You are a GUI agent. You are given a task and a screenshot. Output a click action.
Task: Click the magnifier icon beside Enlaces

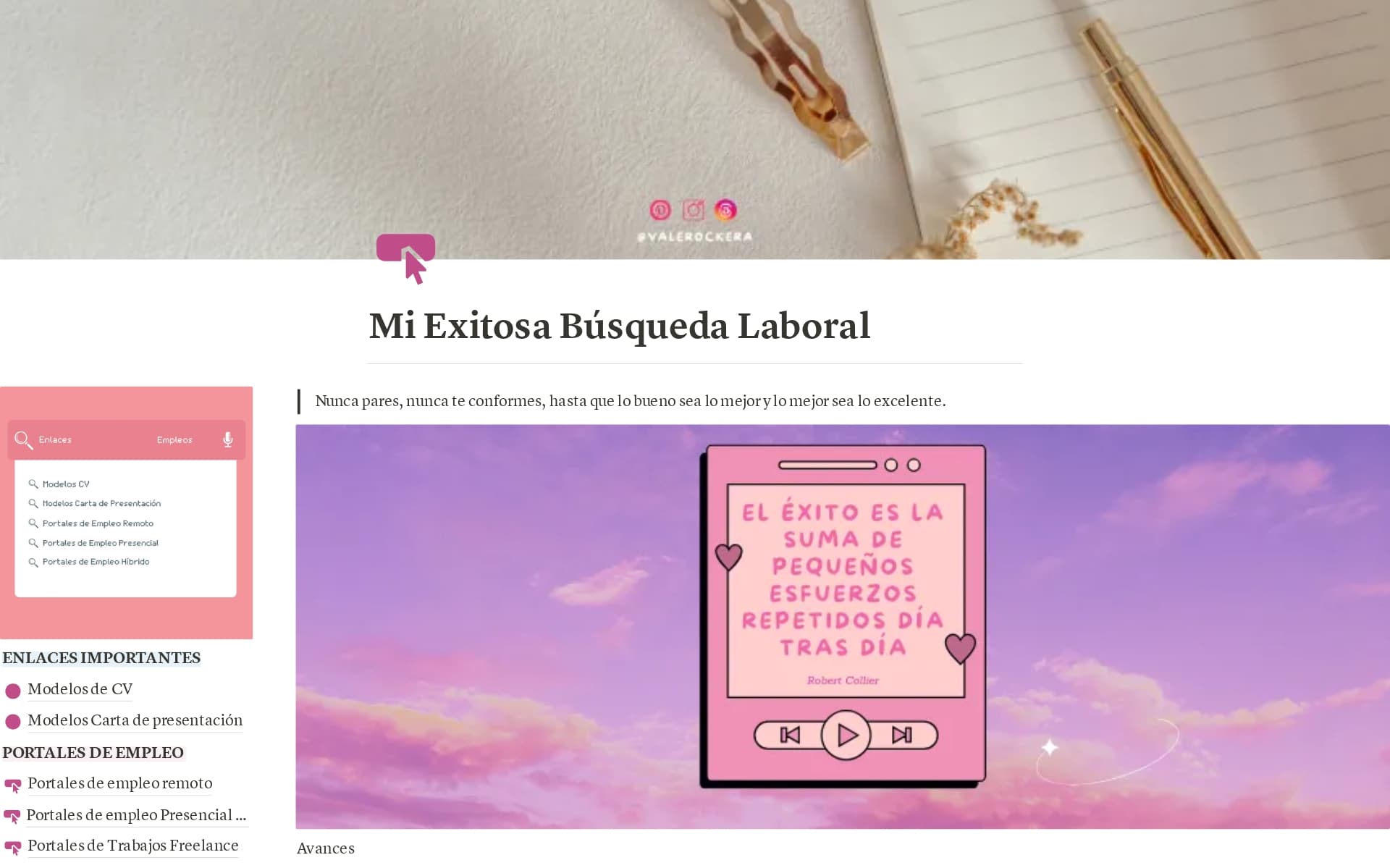coord(23,440)
